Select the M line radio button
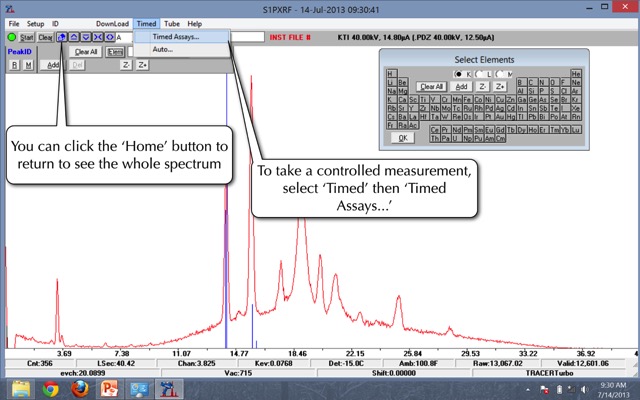The height and width of the screenshot is (400, 640). [501, 74]
